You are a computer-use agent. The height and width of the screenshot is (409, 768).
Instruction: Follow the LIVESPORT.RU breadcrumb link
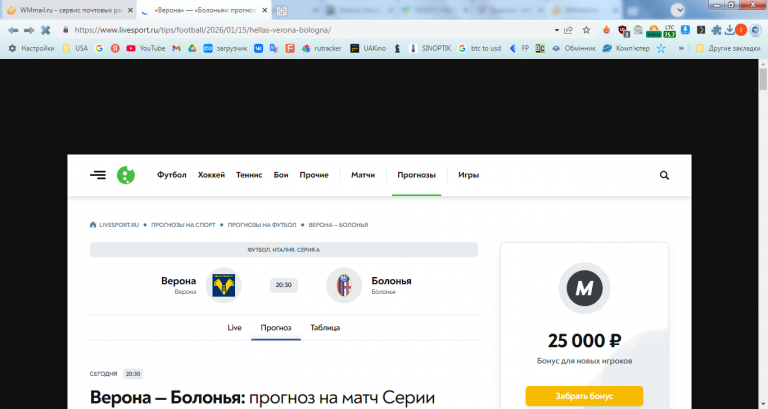click(x=119, y=225)
